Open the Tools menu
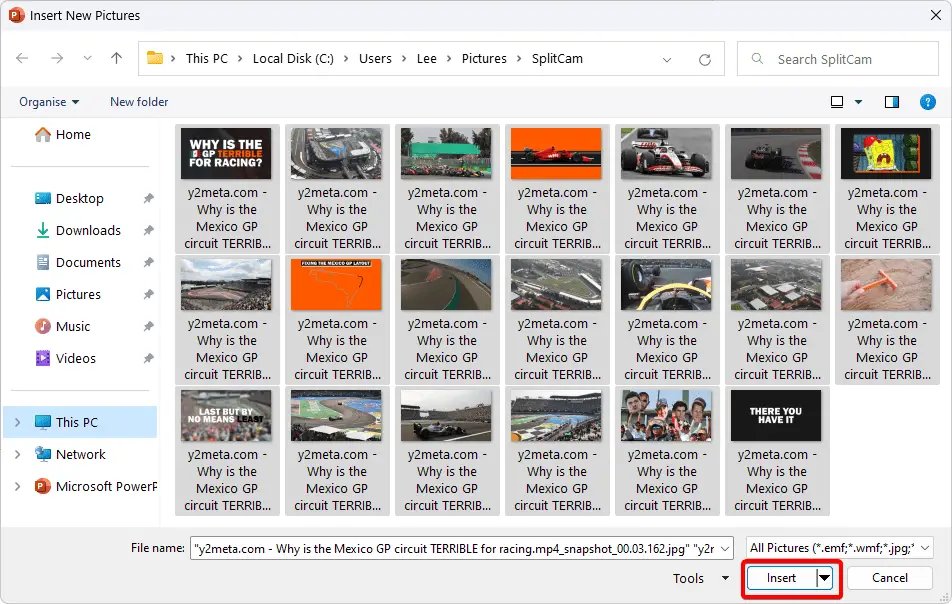 (x=699, y=578)
